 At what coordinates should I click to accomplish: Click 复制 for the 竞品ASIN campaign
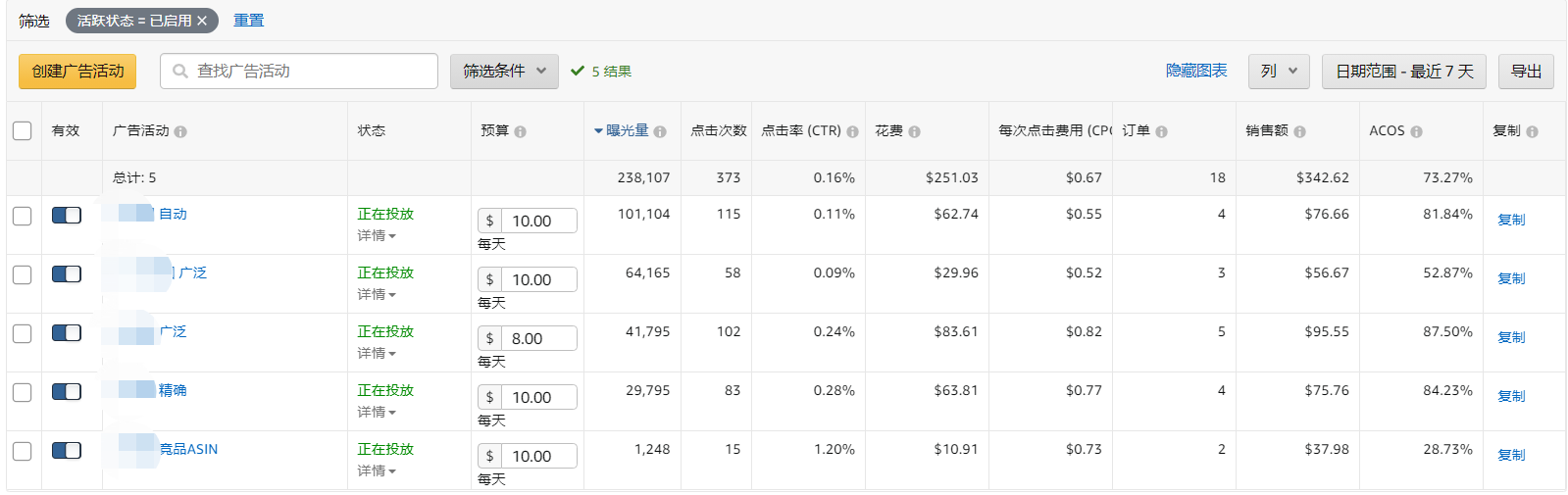point(1511,455)
